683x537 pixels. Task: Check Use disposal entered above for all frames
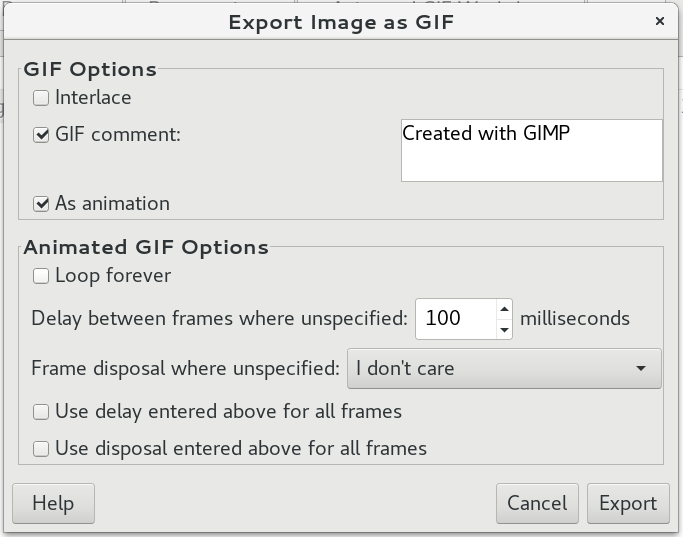coord(41,449)
